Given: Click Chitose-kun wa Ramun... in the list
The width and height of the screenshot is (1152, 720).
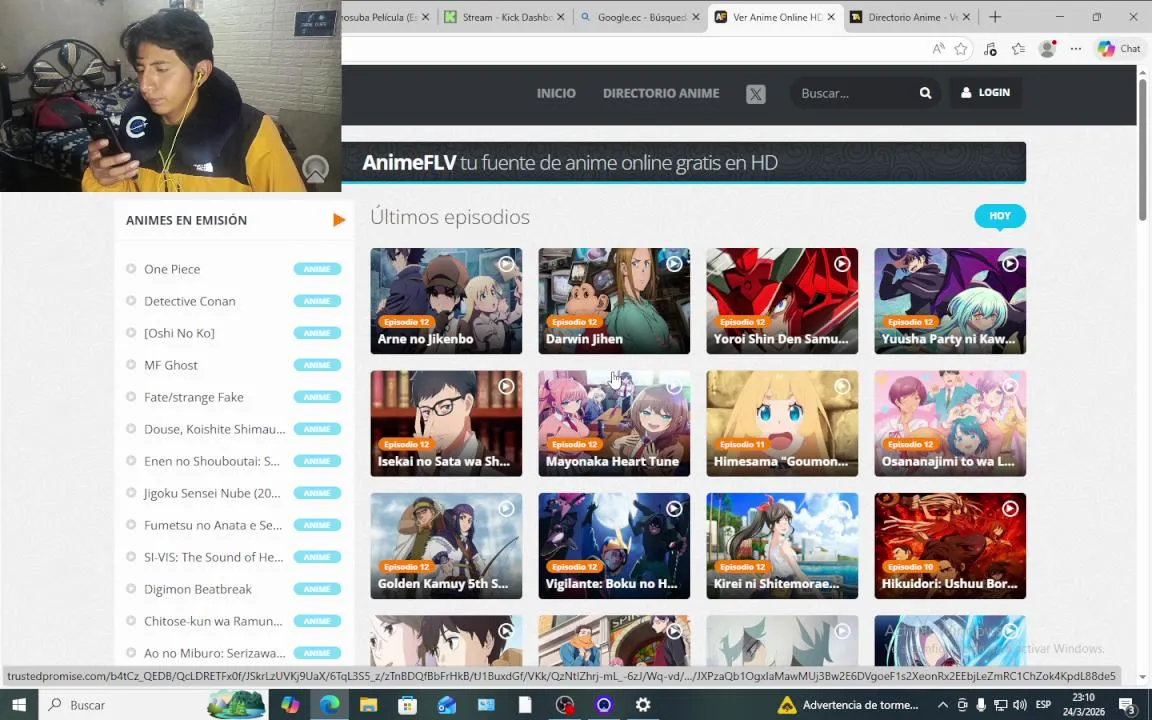Looking at the screenshot, I should pyautogui.click(x=213, y=621).
